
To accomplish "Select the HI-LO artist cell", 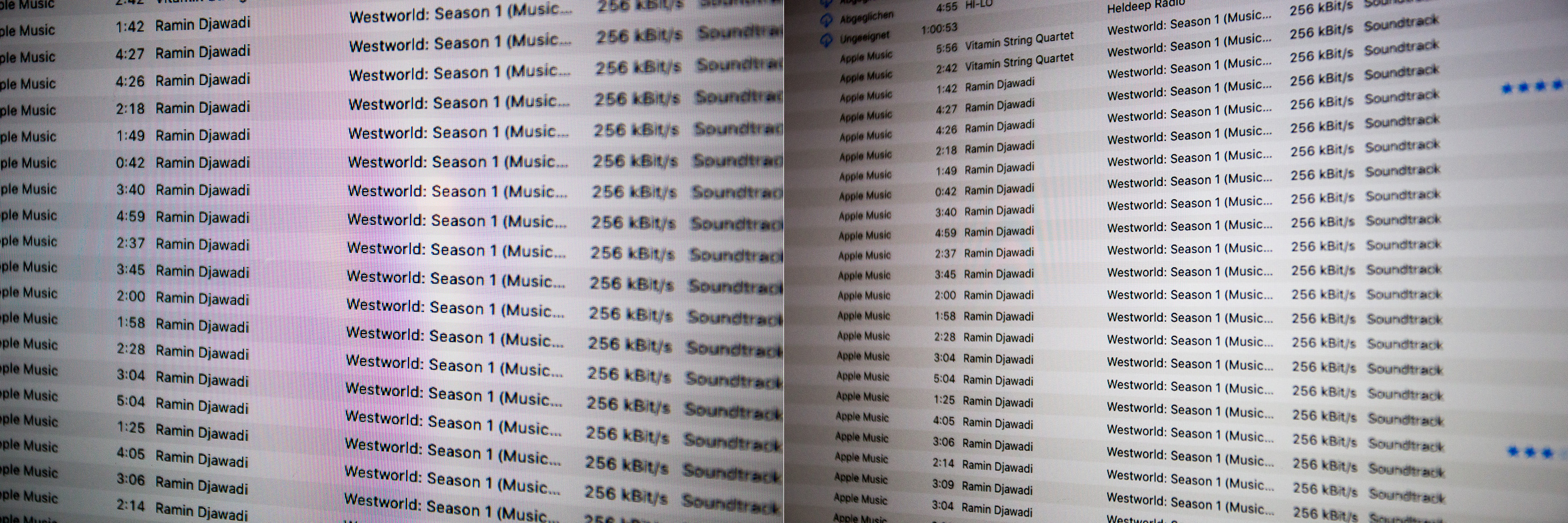I will coord(979,4).
